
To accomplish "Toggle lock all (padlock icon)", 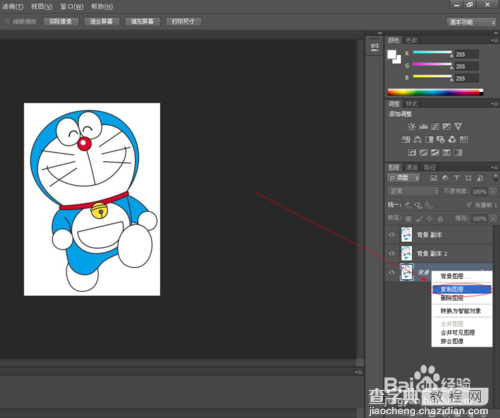I will (x=440, y=219).
